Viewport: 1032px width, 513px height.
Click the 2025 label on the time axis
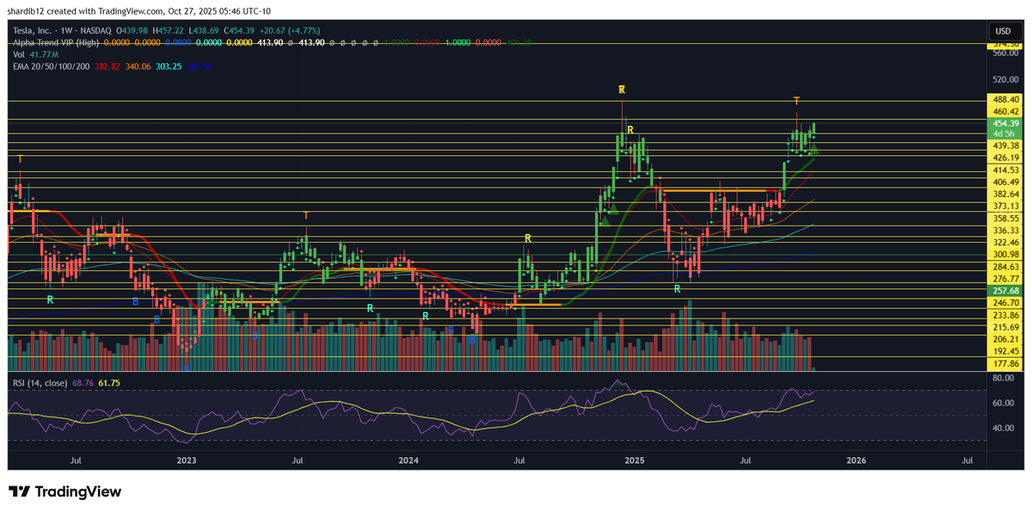pyautogui.click(x=633, y=461)
